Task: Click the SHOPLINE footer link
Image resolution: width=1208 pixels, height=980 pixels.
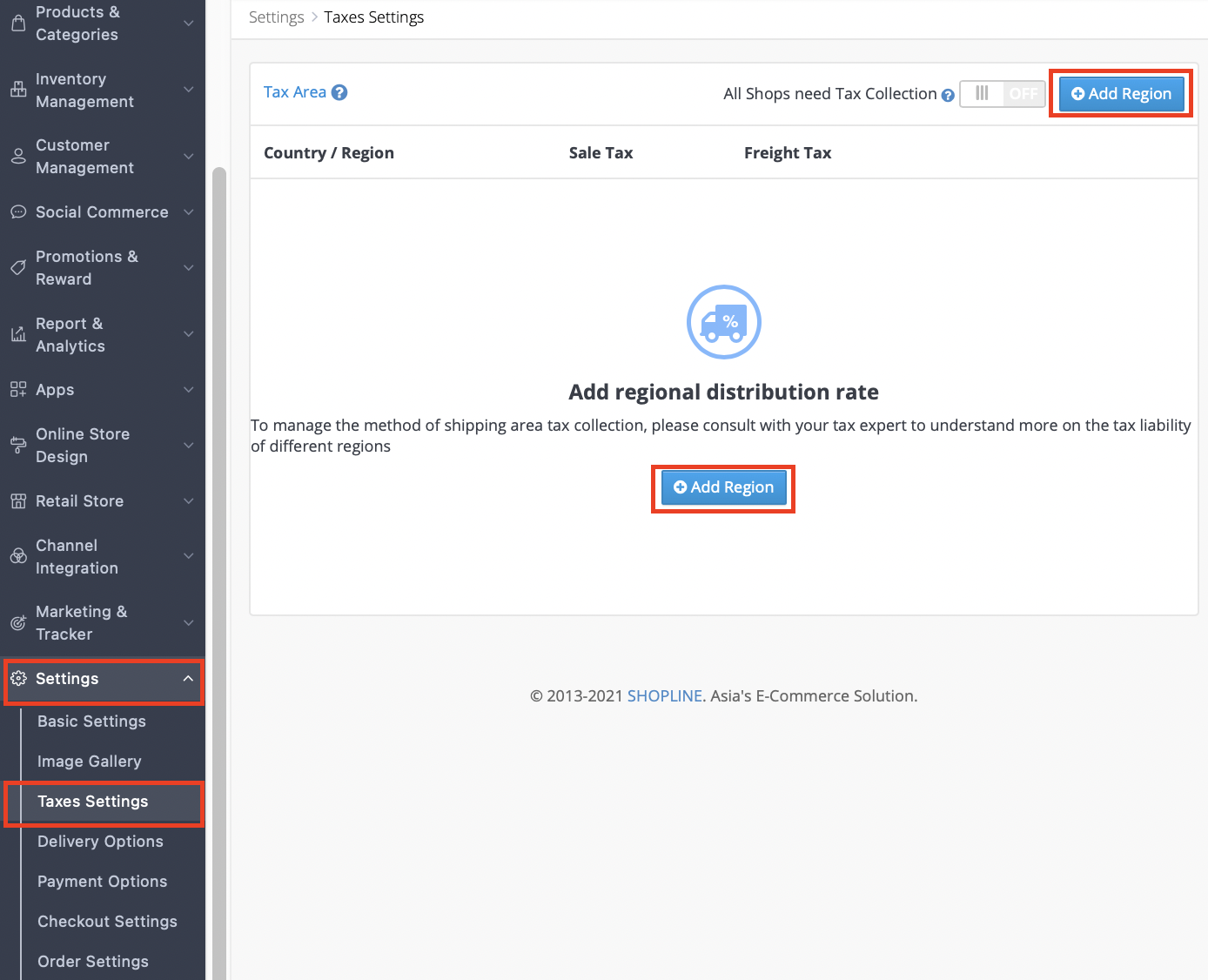Action: [665, 696]
